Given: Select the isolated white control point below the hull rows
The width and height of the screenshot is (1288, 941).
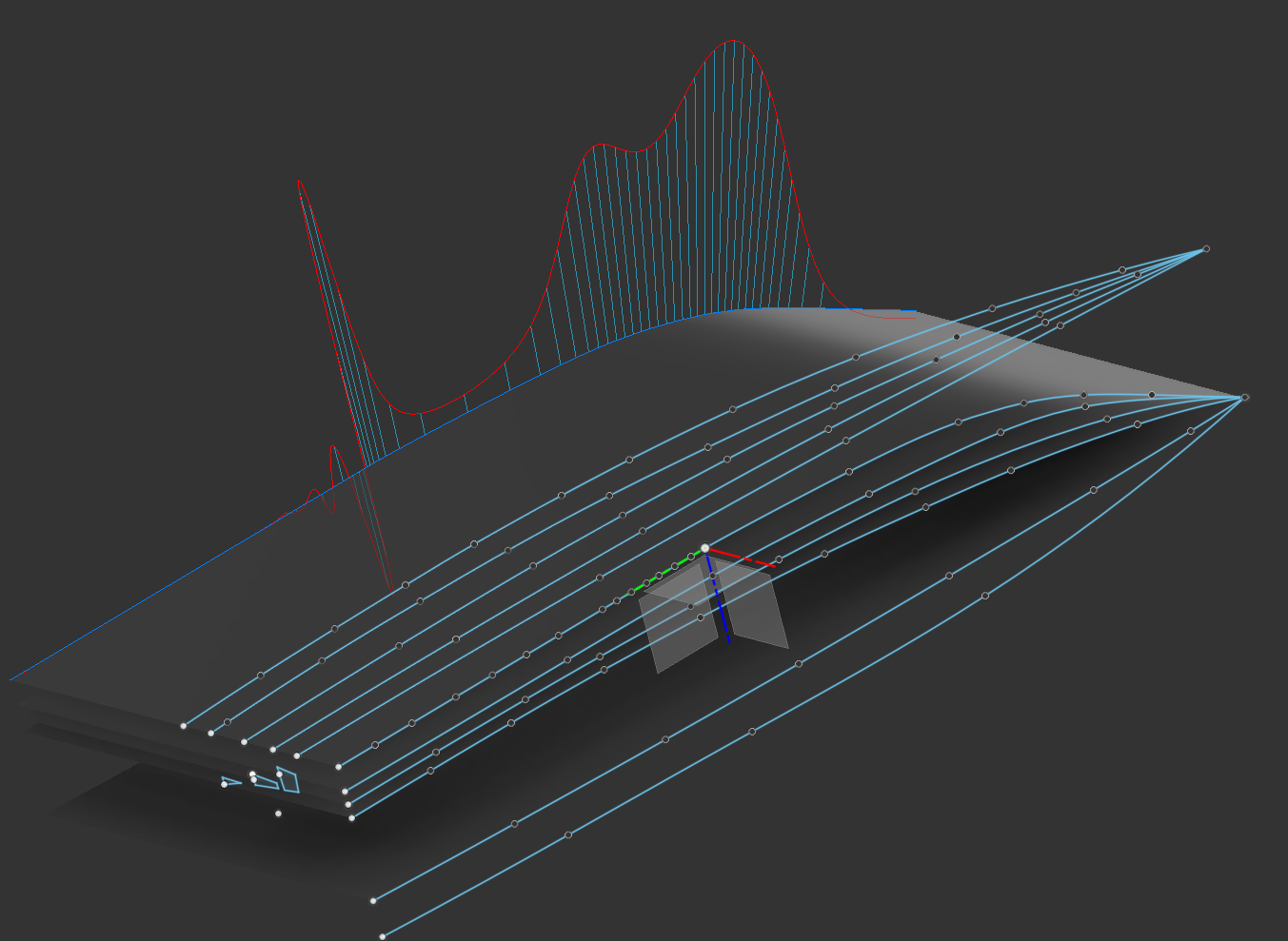Looking at the screenshot, I should pos(279,814).
